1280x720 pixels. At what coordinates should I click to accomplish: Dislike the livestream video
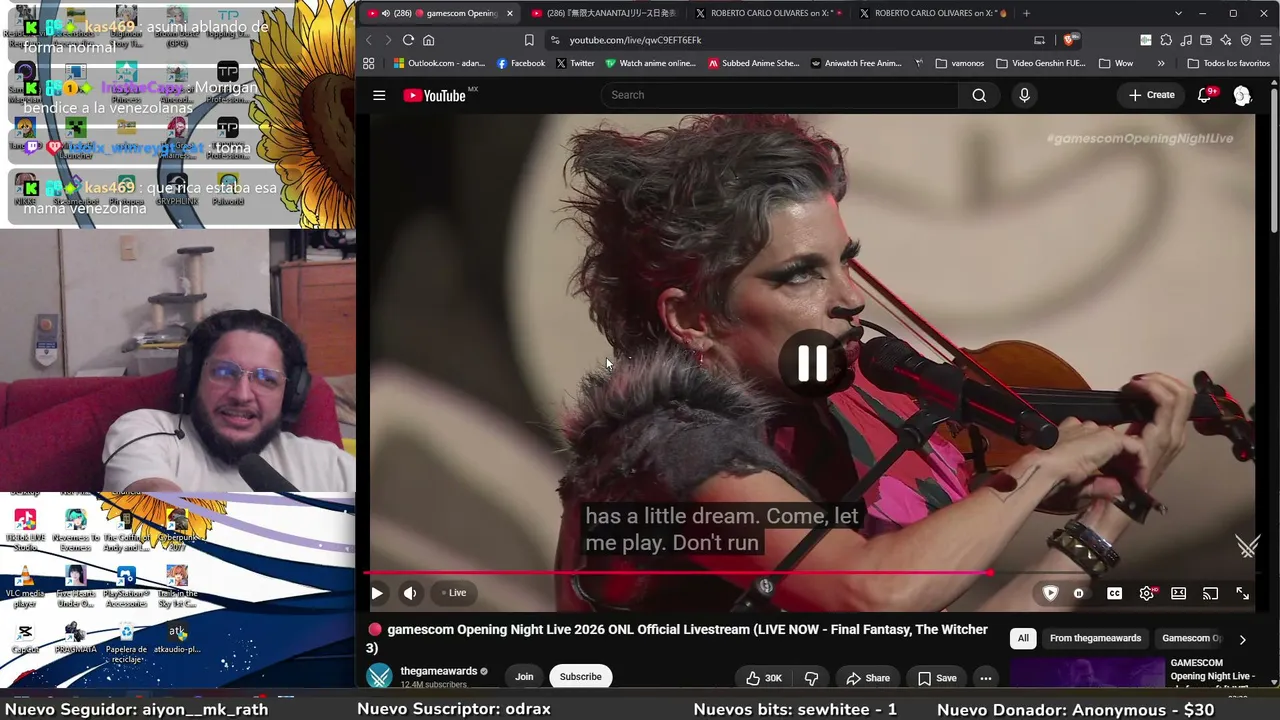[811, 678]
